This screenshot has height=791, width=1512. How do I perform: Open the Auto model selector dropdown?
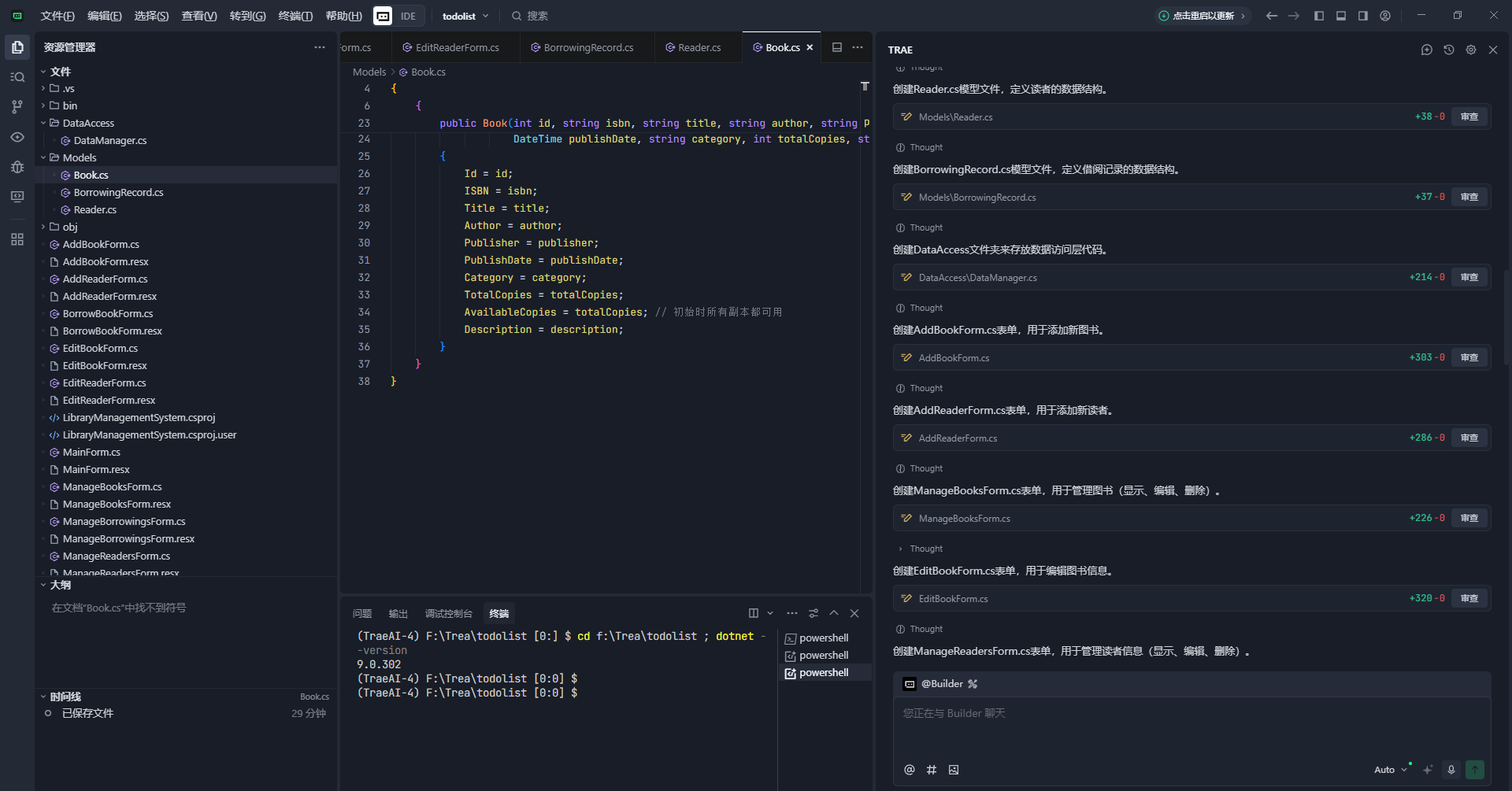tap(1391, 770)
